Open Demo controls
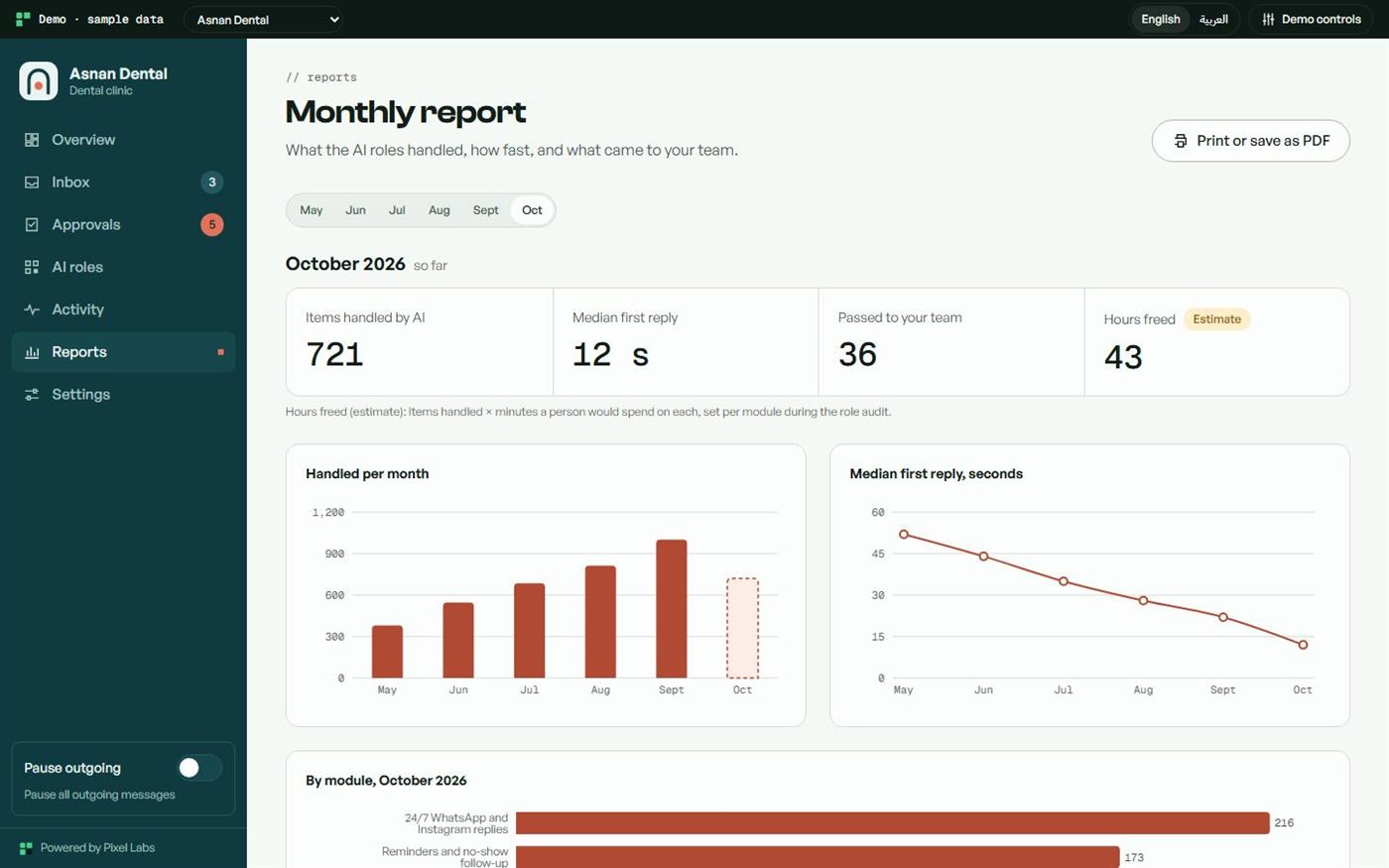Image resolution: width=1389 pixels, height=868 pixels. [1312, 20]
